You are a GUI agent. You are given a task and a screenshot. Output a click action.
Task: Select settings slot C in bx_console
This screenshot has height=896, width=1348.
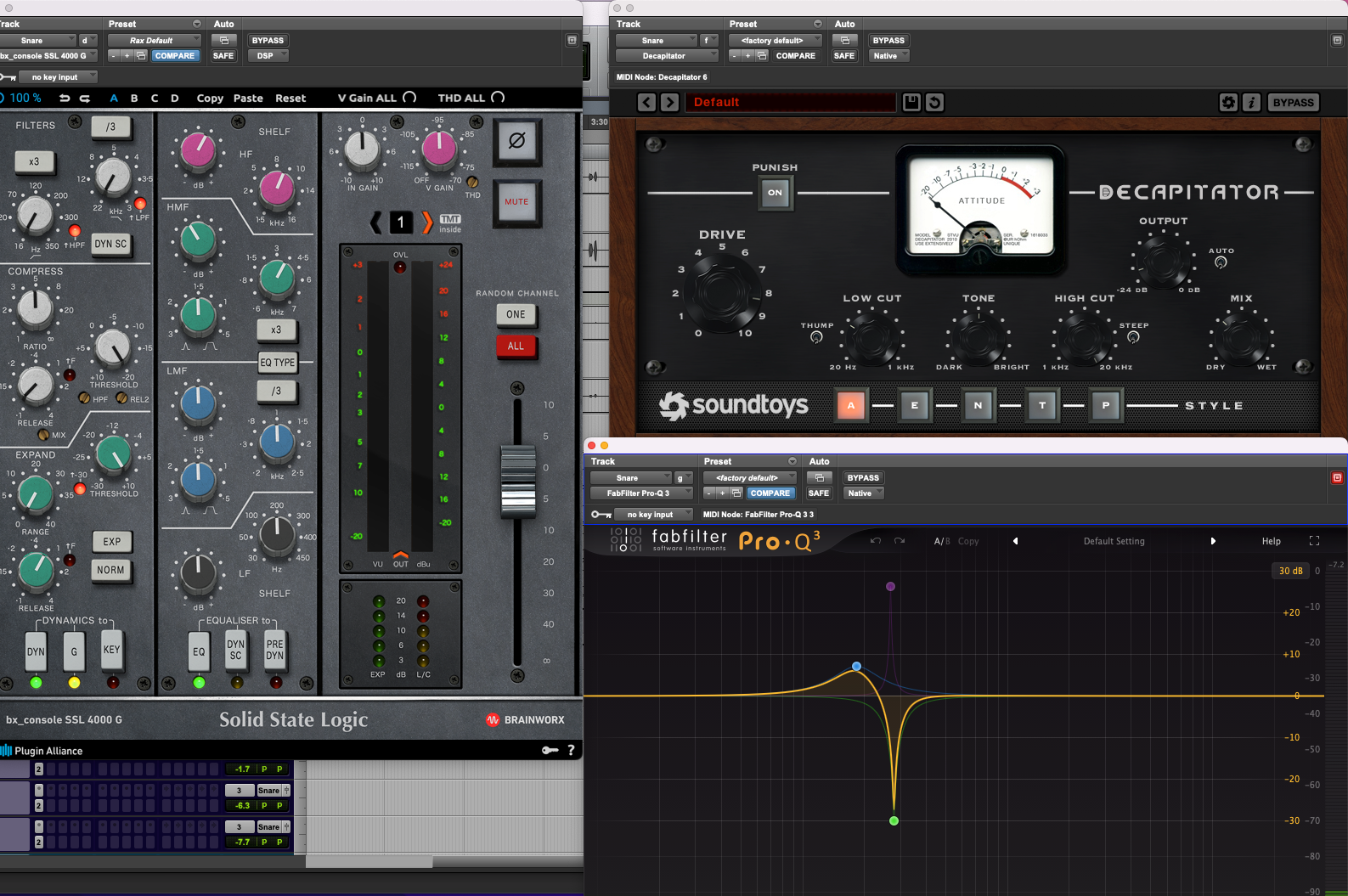[x=155, y=99]
